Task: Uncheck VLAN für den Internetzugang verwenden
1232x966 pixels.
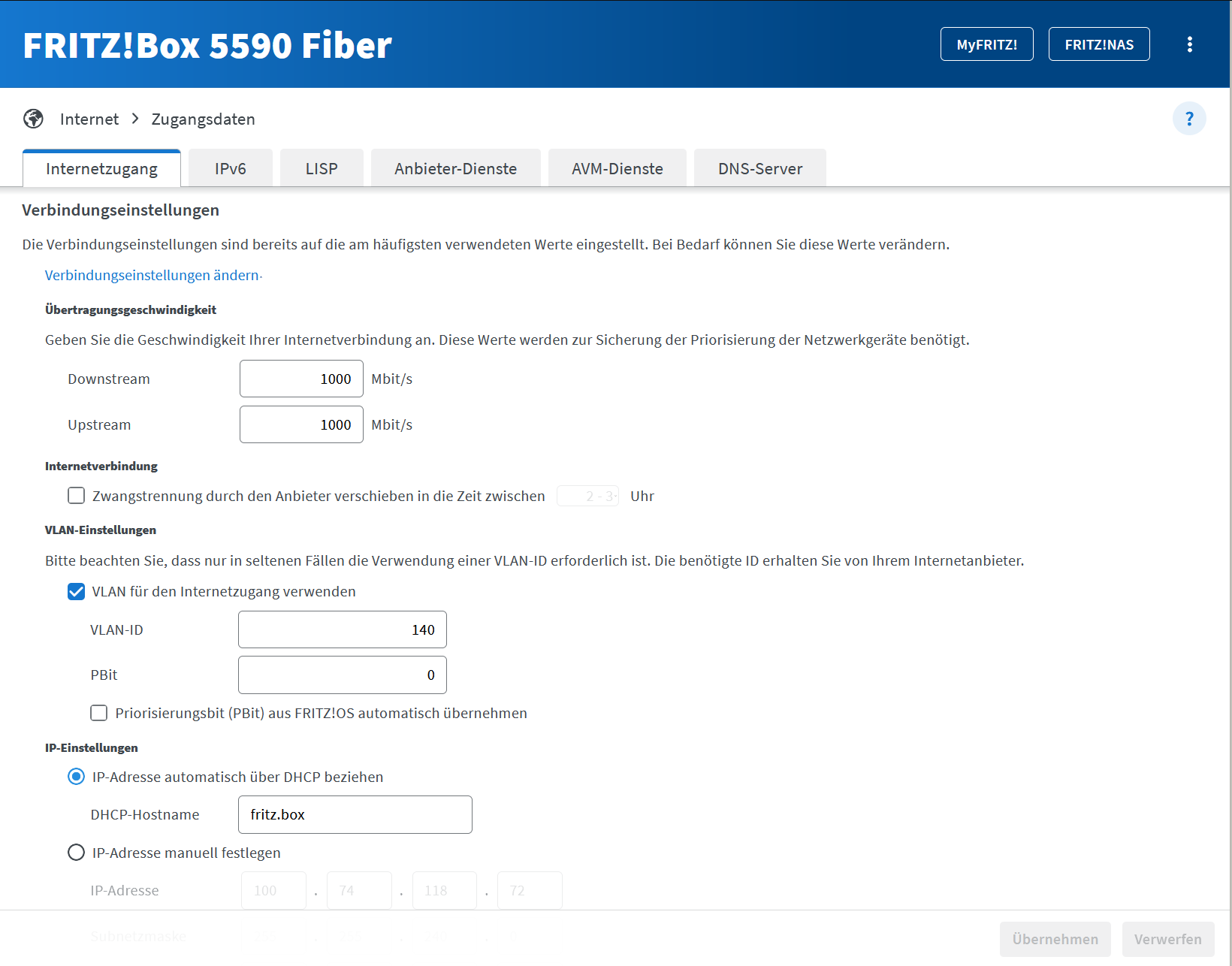Action: pyautogui.click(x=76, y=592)
